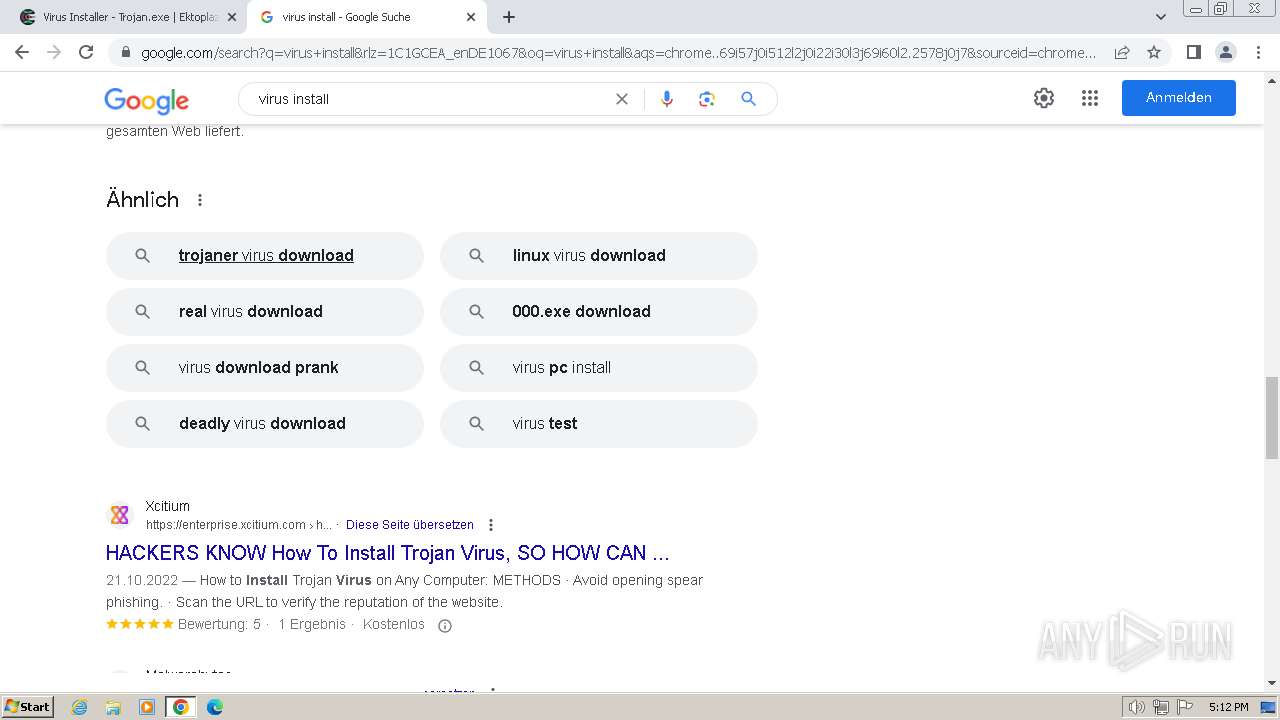This screenshot has height=720, width=1280.
Task: Search for trojaner virus download
Action: pos(265,256)
